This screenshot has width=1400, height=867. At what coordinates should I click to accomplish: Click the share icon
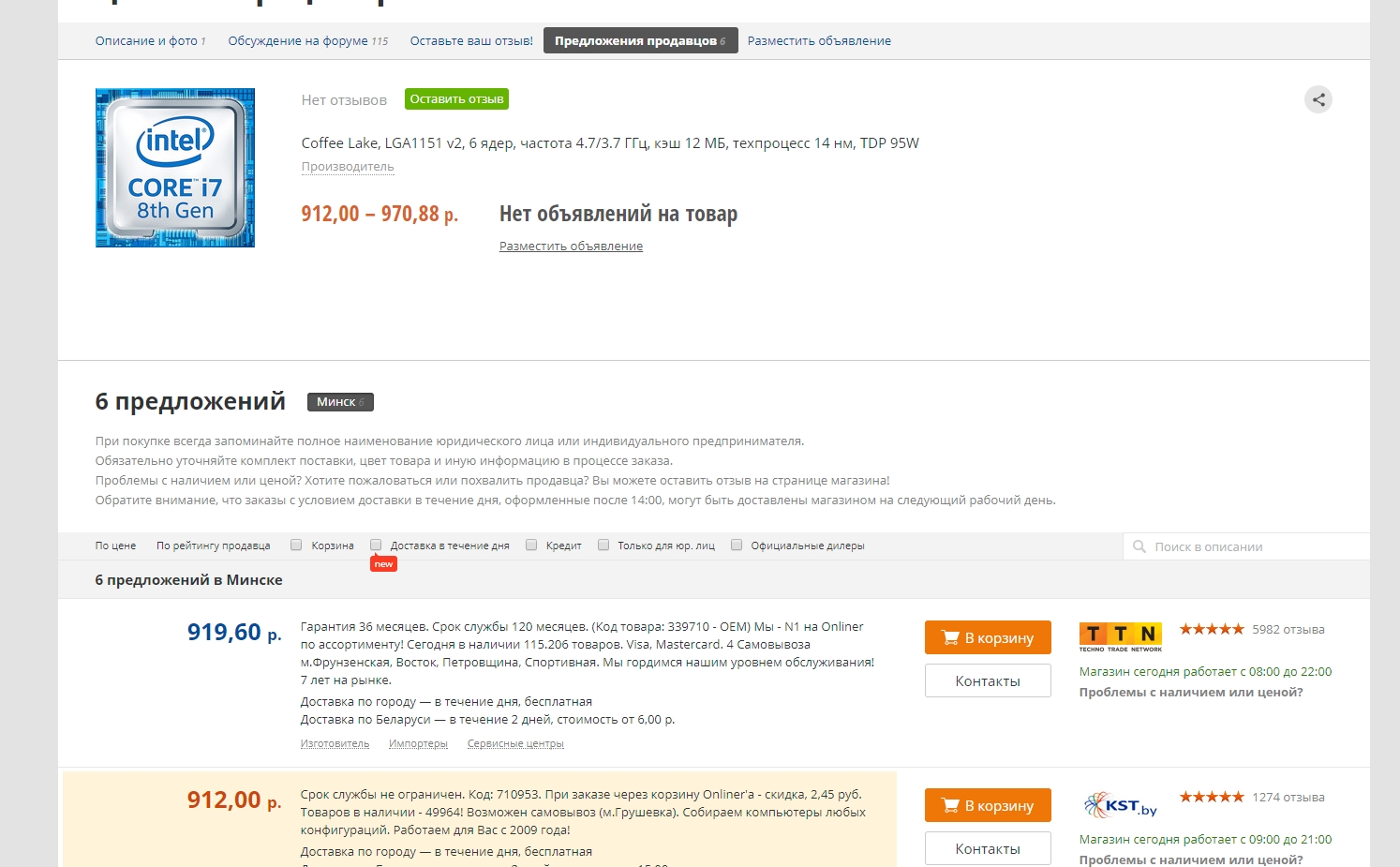point(1318,99)
